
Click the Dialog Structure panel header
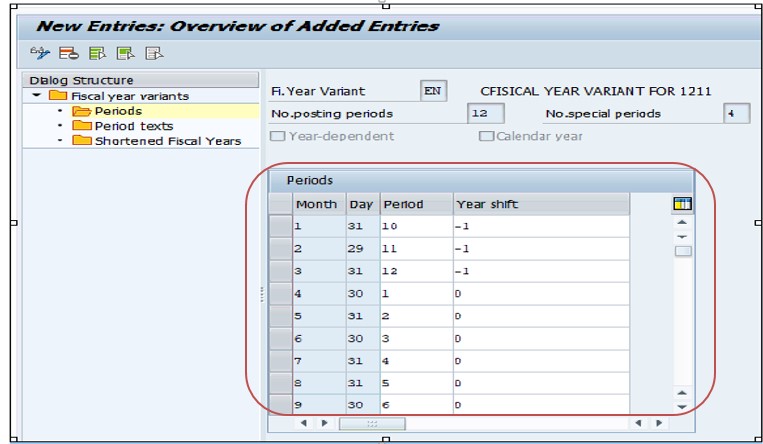tap(141, 80)
